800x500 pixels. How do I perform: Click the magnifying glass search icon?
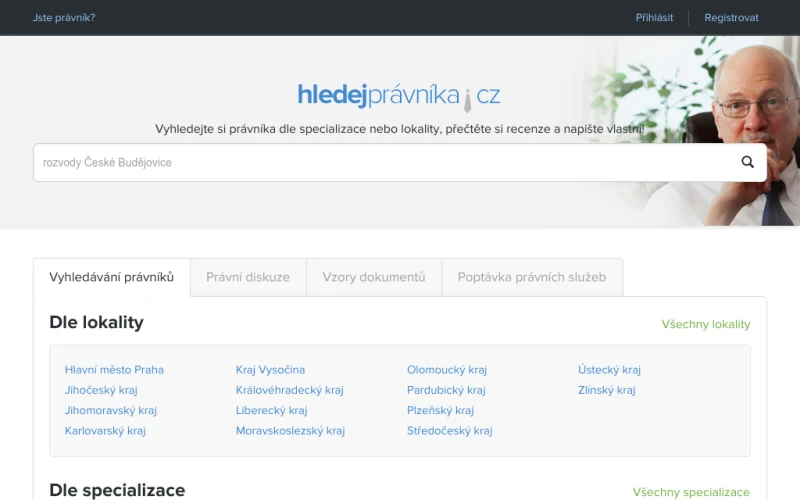tap(747, 162)
